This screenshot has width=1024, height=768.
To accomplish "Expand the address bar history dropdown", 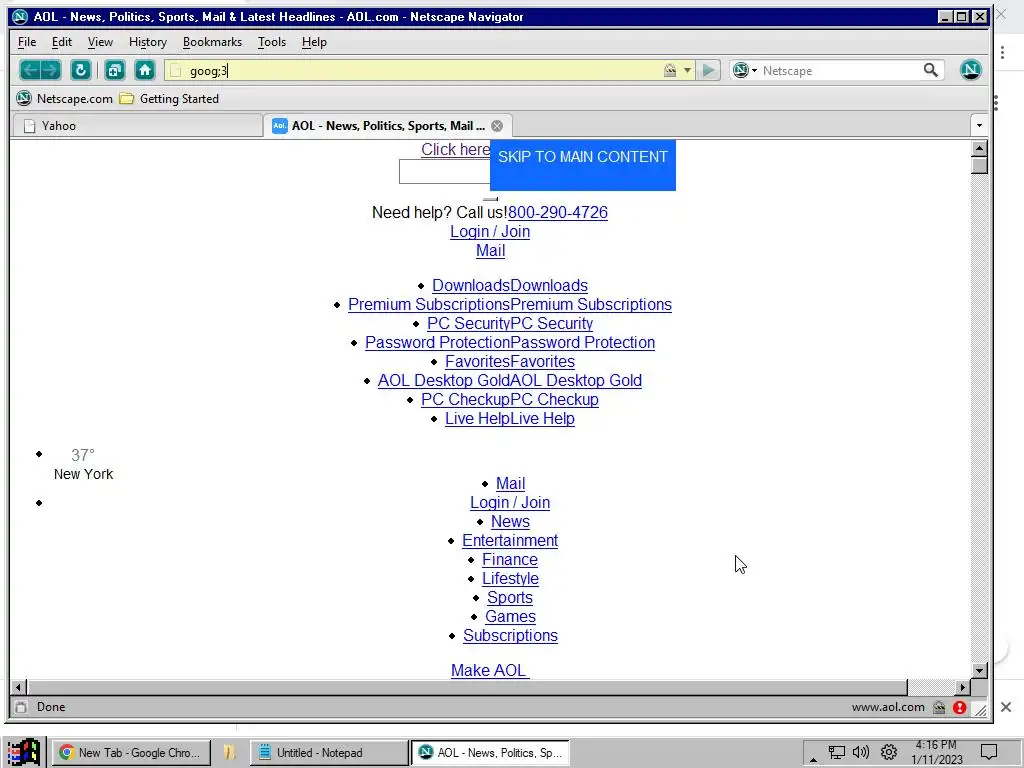I will (687, 70).
